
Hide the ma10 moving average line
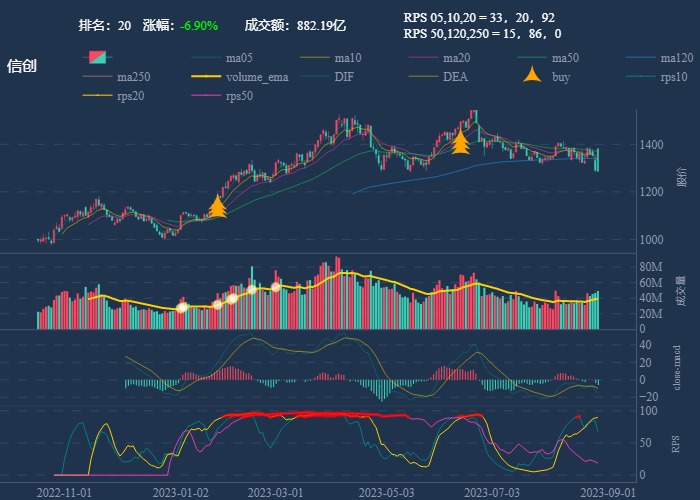347,58
